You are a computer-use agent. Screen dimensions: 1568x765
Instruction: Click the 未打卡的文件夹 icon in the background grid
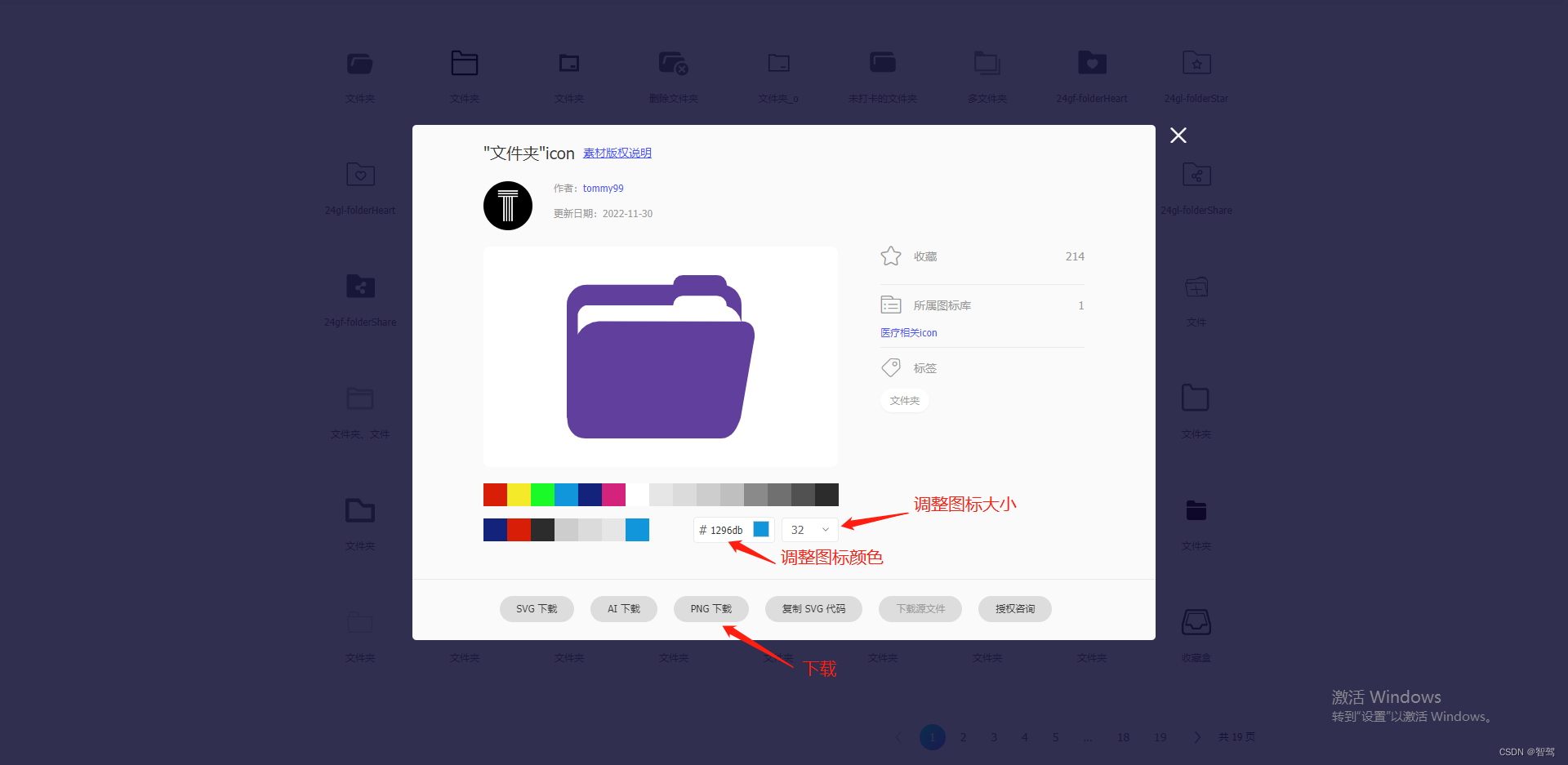coord(883,62)
